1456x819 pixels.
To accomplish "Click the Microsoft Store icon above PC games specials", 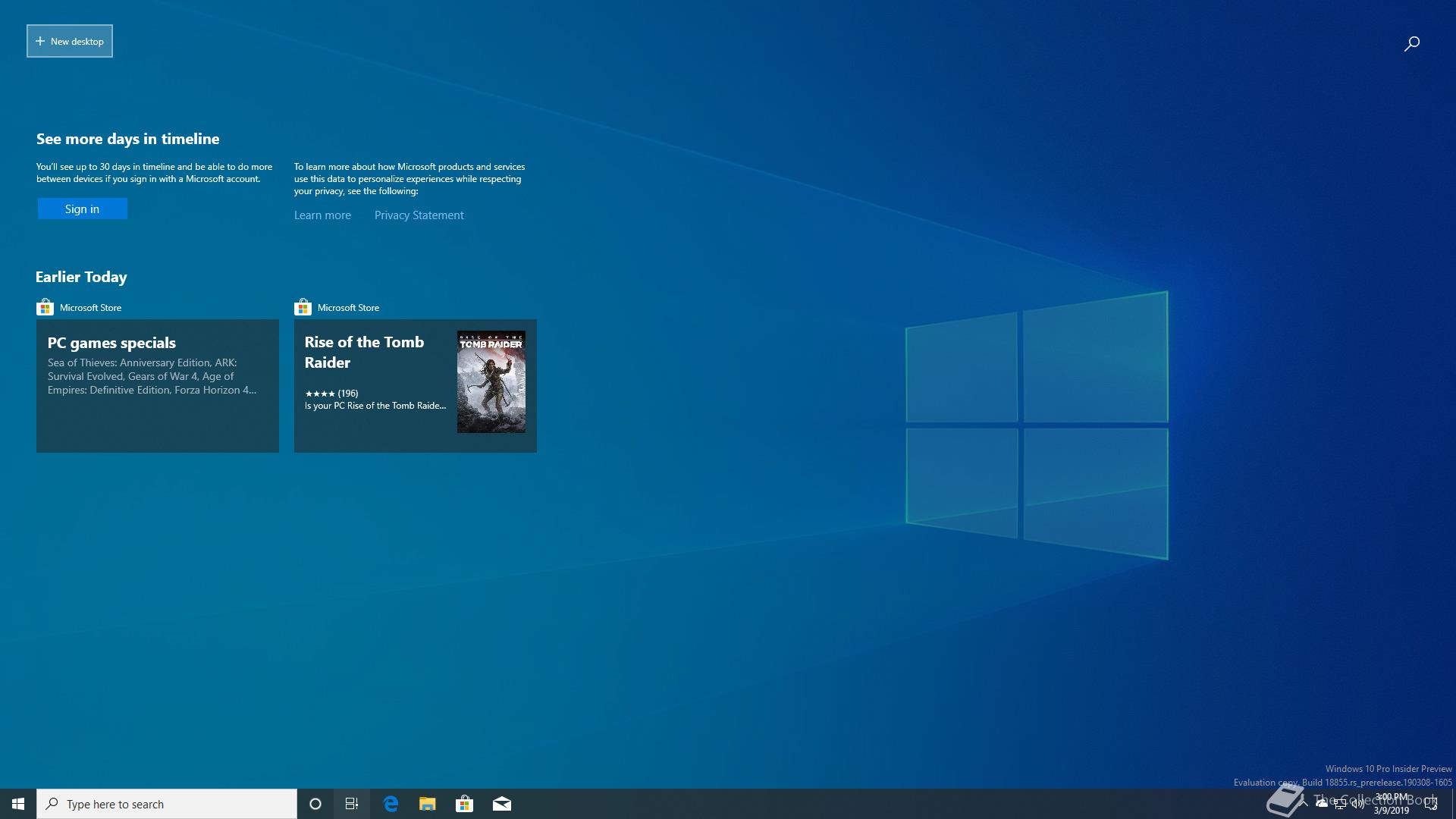I will [45, 307].
